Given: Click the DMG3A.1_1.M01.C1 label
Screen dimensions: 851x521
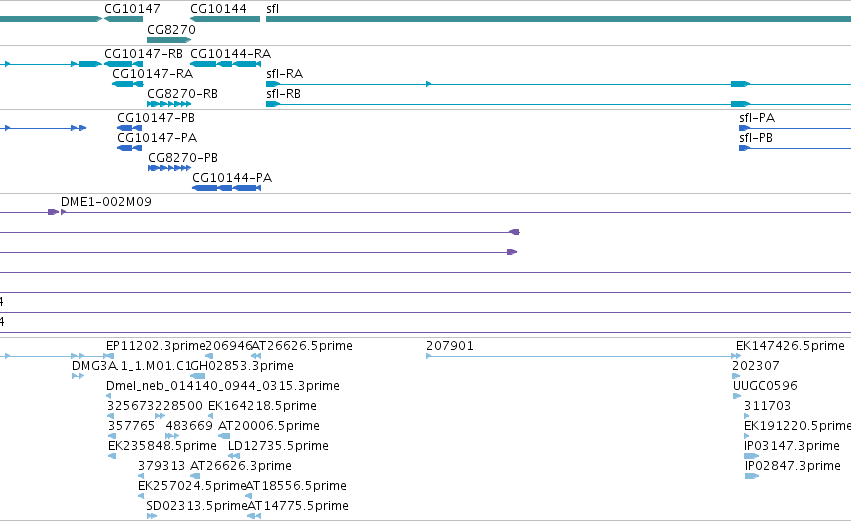Looking at the screenshot, I should [131, 365].
